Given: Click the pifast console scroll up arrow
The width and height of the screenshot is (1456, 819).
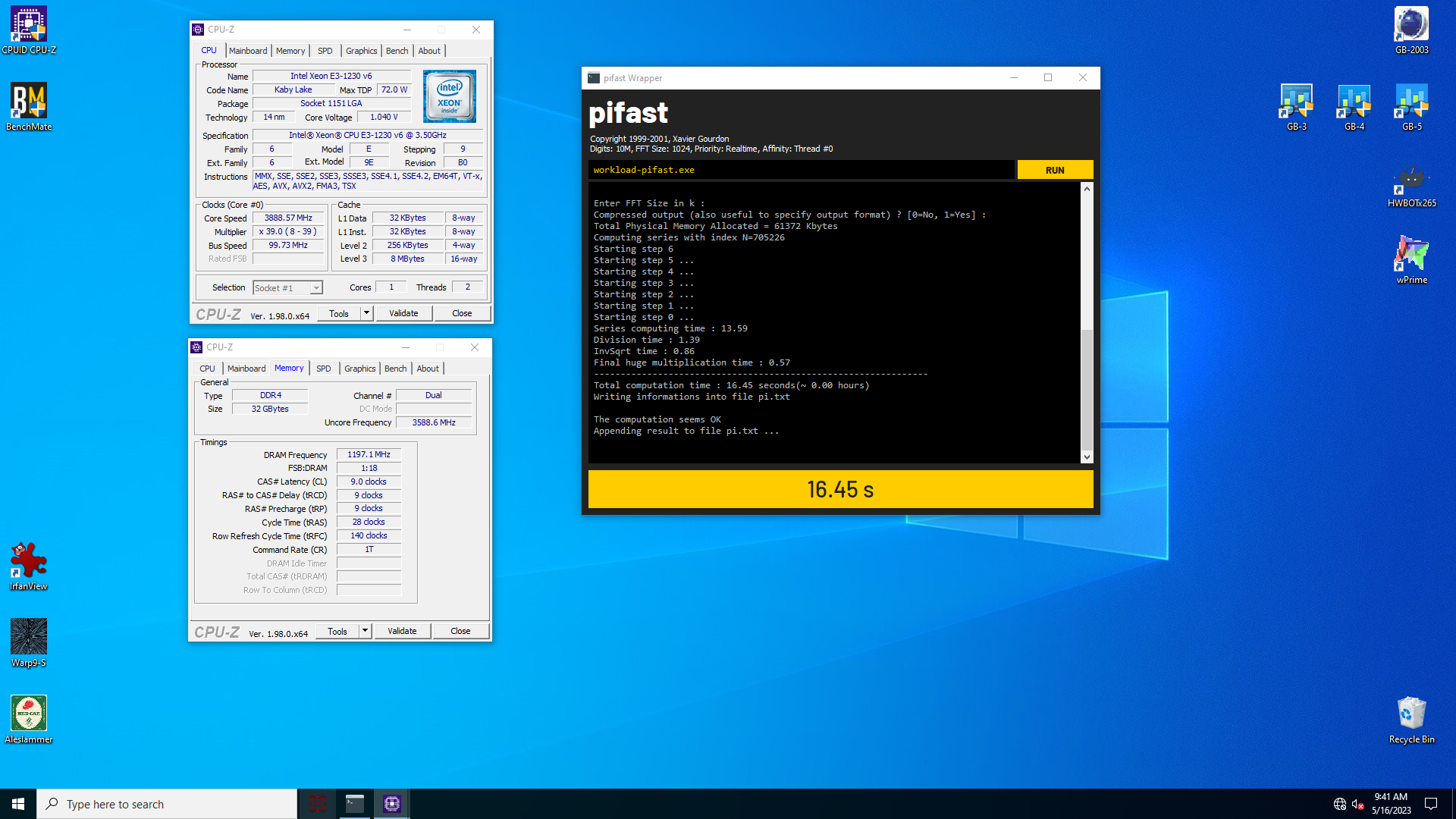Looking at the screenshot, I should [1087, 189].
